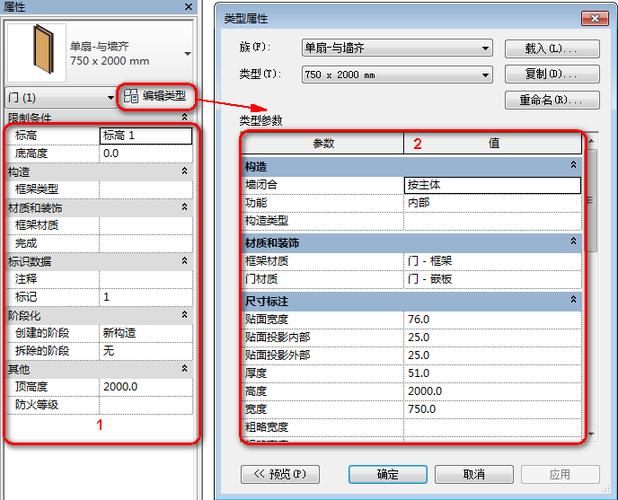The height and width of the screenshot is (500, 618).
Task: Click the 编辑类型 edit type button
Action: [155, 96]
